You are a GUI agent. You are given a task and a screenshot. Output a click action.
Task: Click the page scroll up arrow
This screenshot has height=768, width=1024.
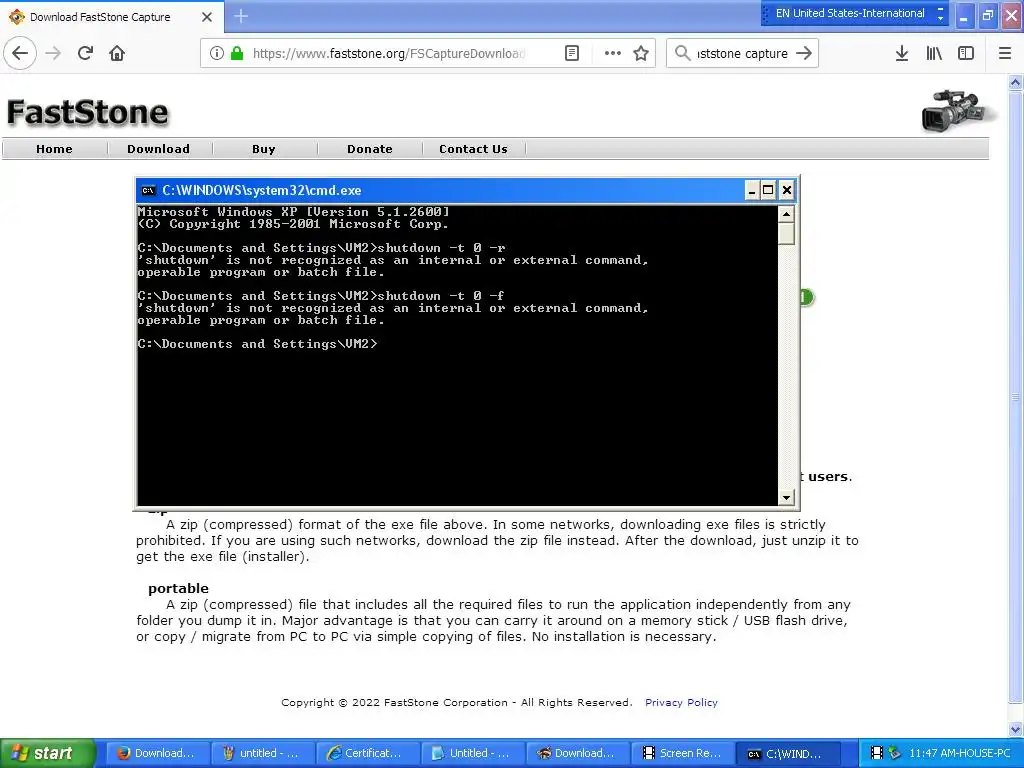(1016, 82)
